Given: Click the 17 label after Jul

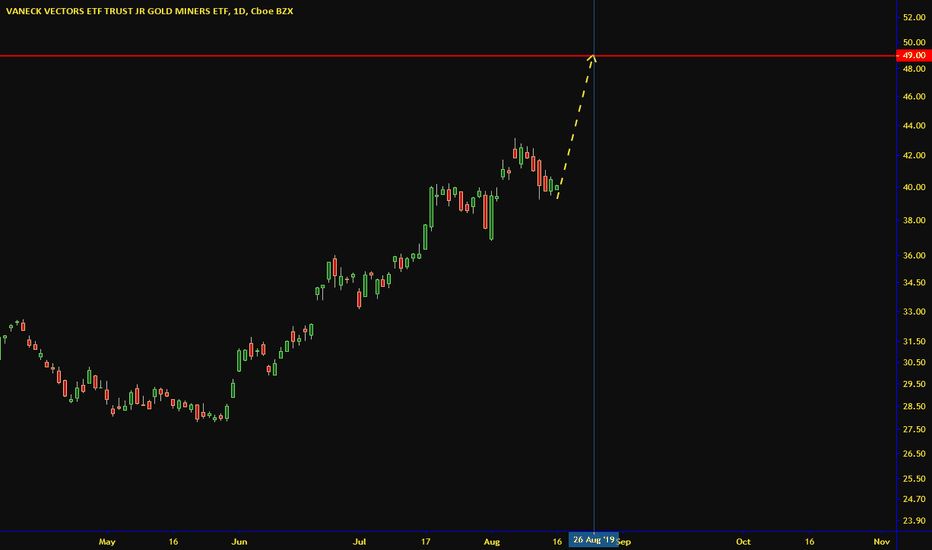Looking at the screenshot, I should (426, 542).
